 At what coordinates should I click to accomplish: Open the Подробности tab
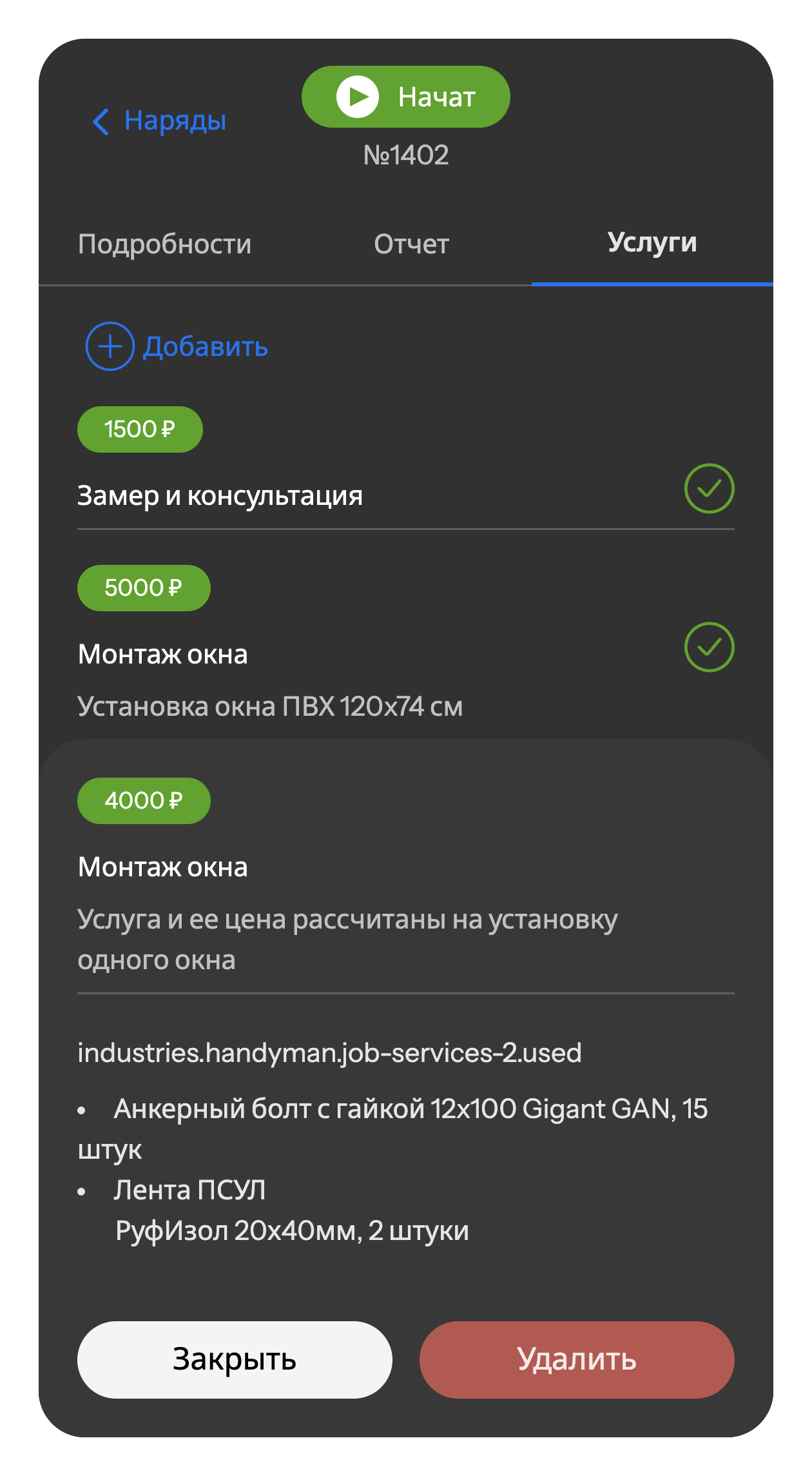coord(164,244)
